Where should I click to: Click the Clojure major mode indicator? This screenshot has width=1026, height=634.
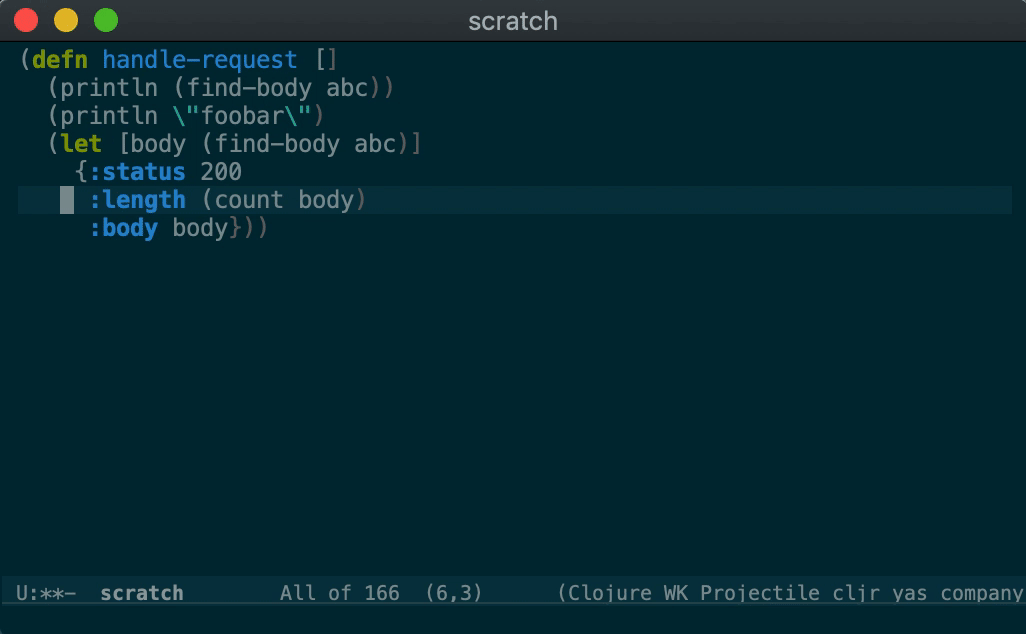click(613, 593)
